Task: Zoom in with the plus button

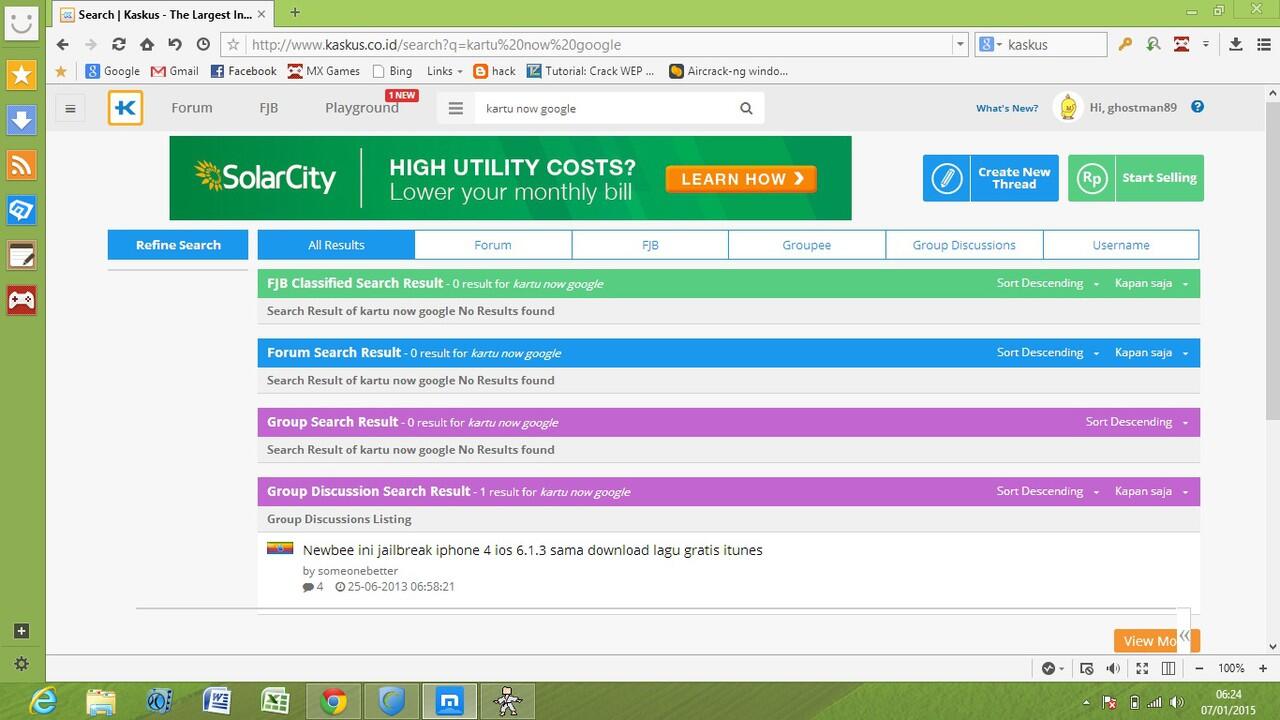Action: click(x=1262, y=668)
